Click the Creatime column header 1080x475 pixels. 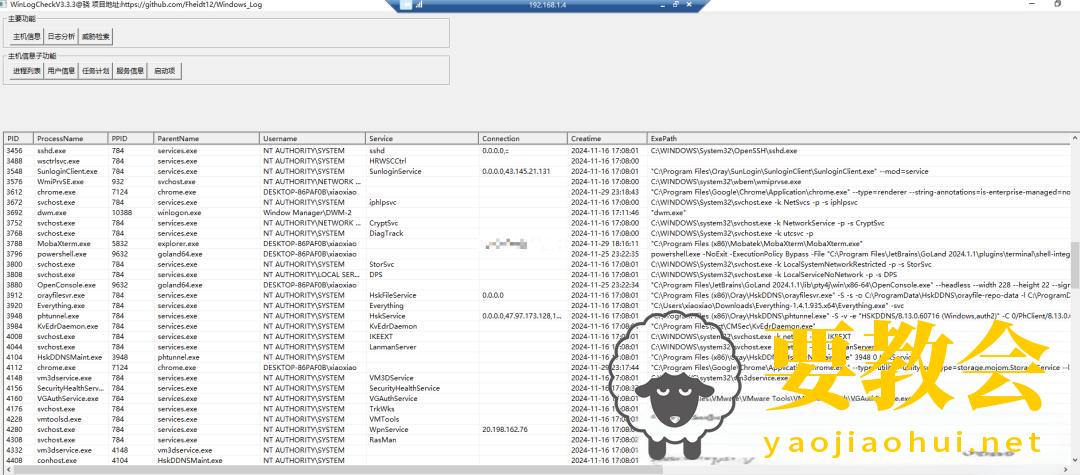[x=605, y=138]
